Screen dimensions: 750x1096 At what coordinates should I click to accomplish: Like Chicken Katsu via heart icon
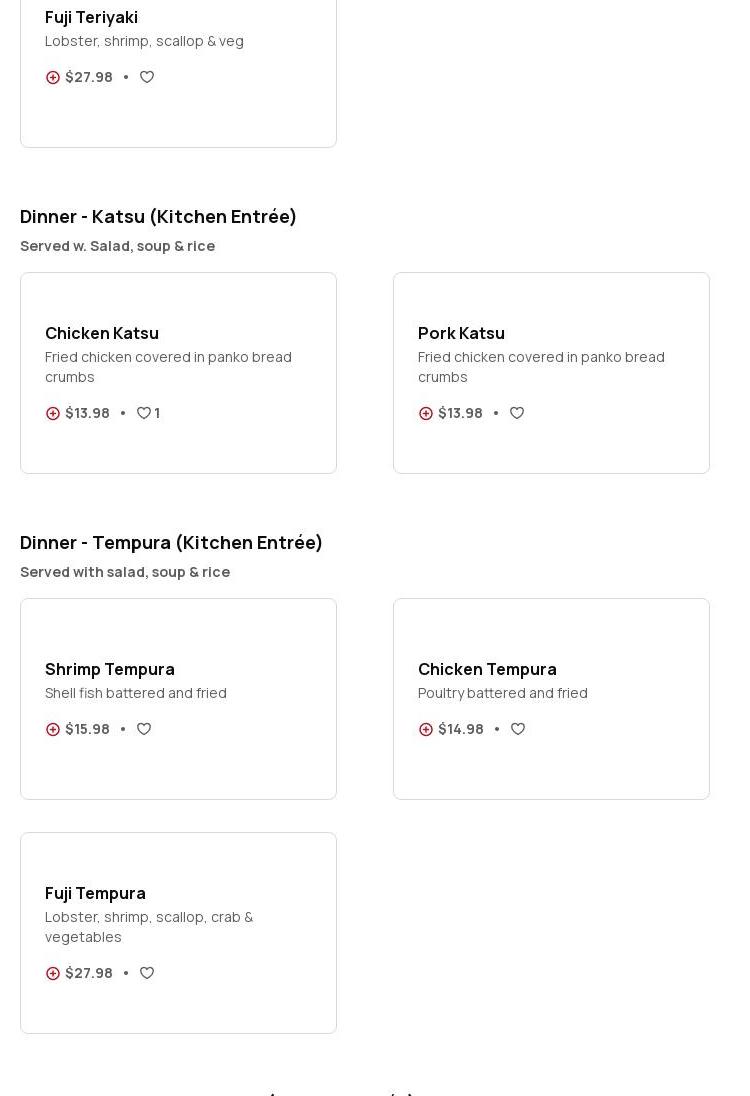[144, 413]
